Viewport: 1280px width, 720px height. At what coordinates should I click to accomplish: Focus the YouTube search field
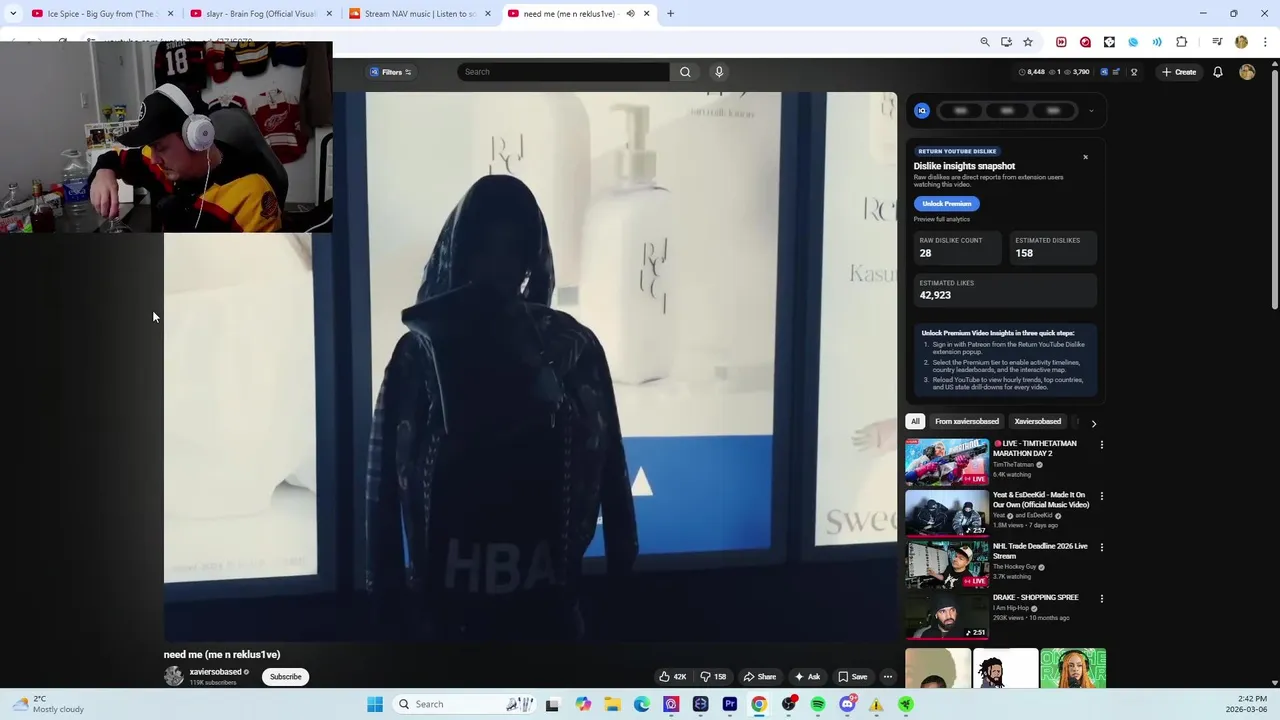(563, 72)
